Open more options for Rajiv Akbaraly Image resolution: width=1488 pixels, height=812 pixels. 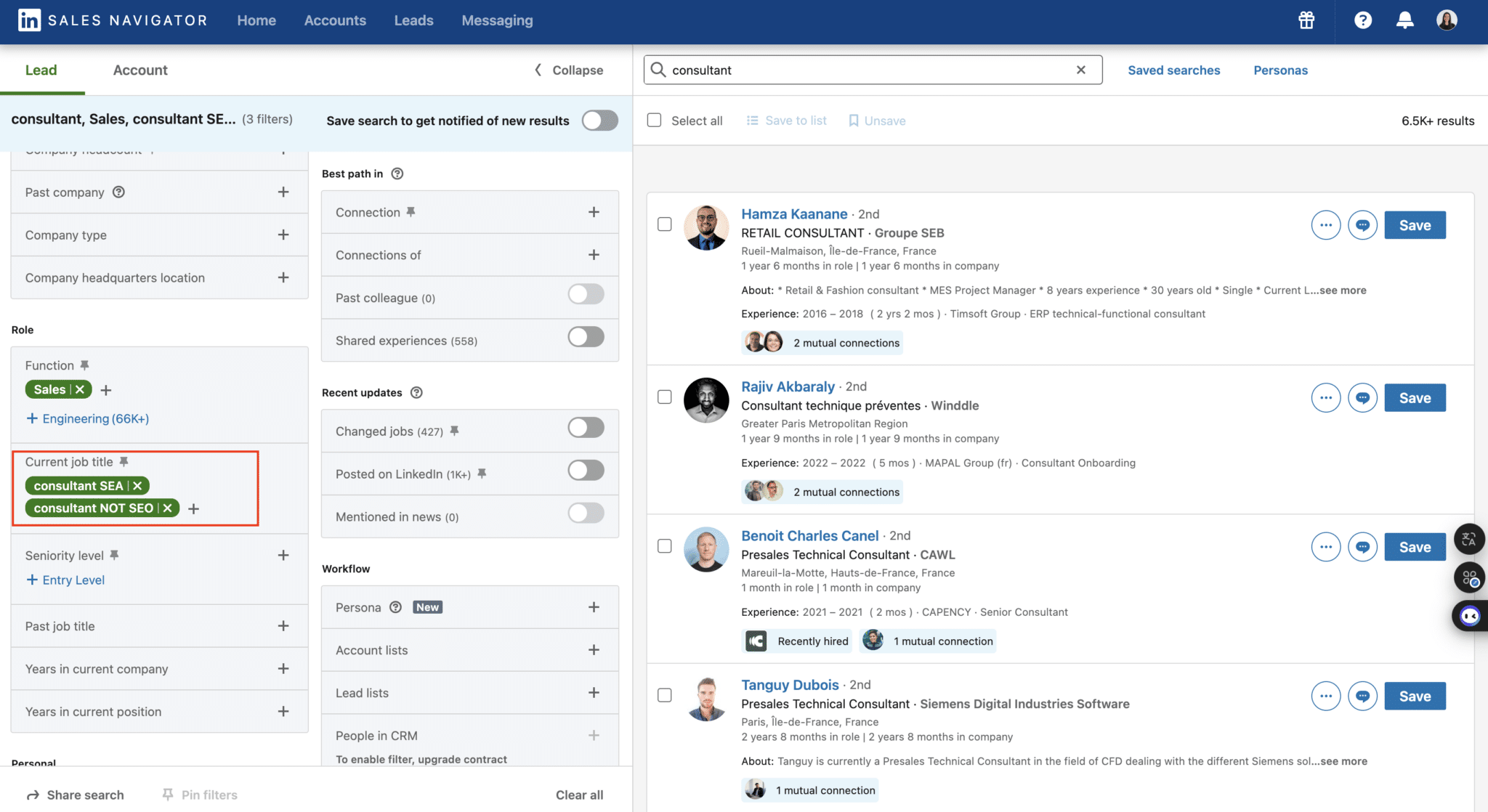[x=1325, y=397]
